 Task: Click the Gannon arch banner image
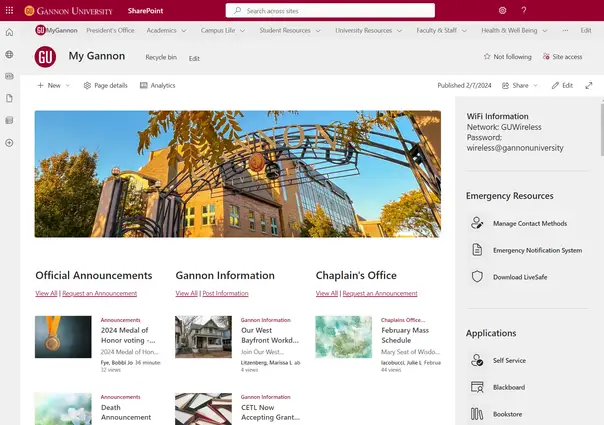coord(238,174)
